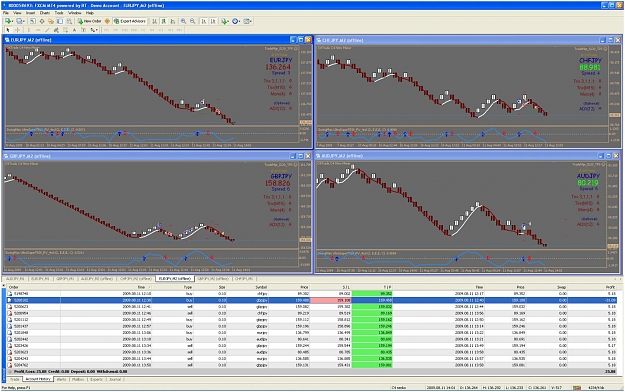The width and height of the screenshot is (625, 392).
Task: Open the File menu
Action: click(6, 13)
